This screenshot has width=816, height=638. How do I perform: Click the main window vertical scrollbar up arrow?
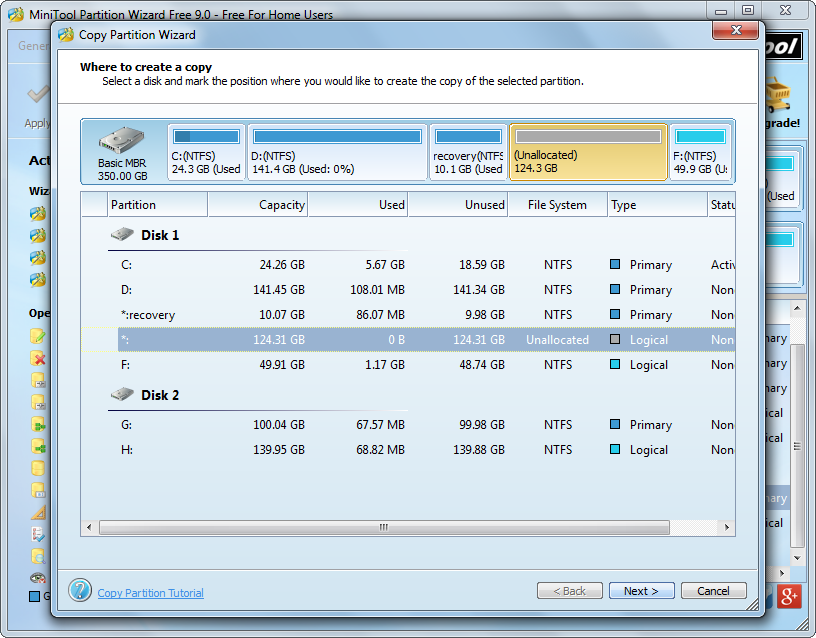point(797,308)
